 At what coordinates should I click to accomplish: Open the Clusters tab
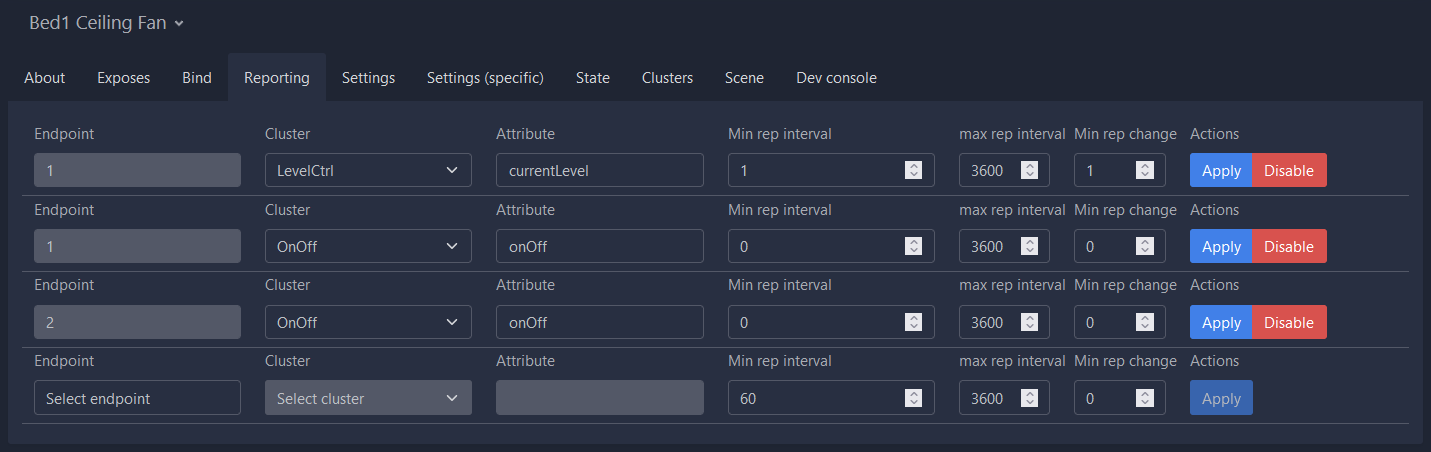667,77
